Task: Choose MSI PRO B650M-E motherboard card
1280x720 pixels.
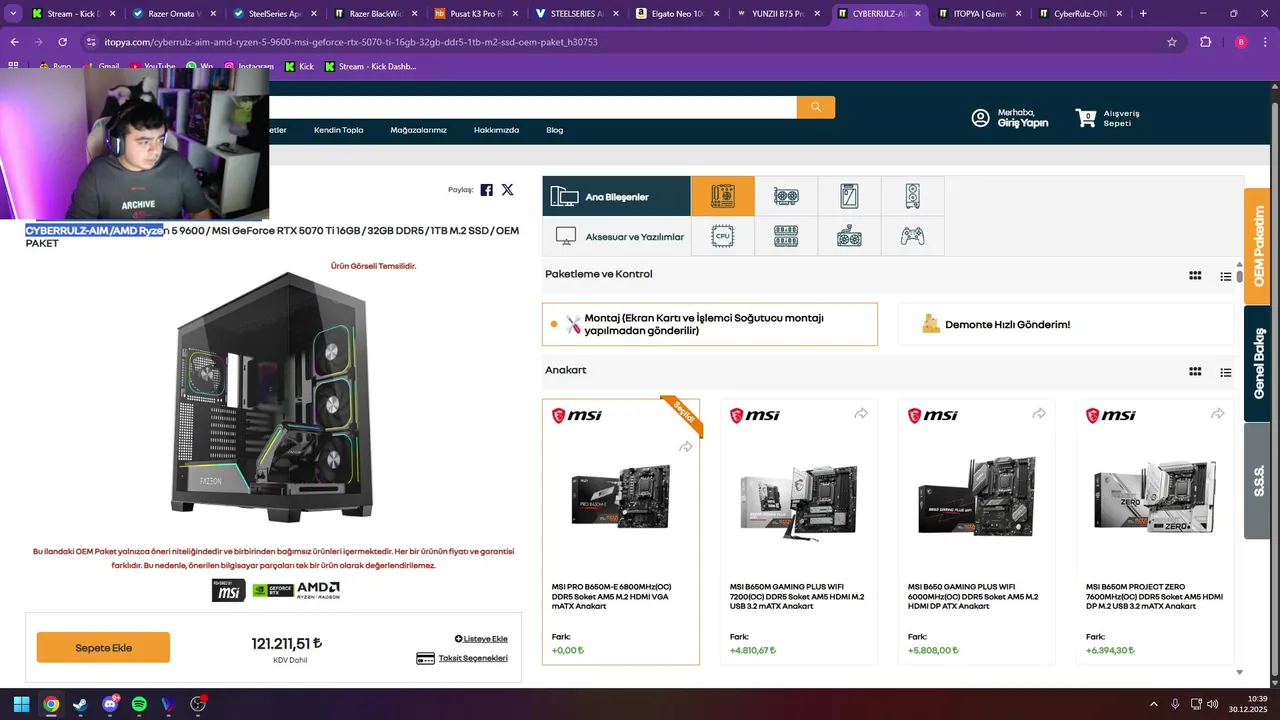Action: click(621, 532)
